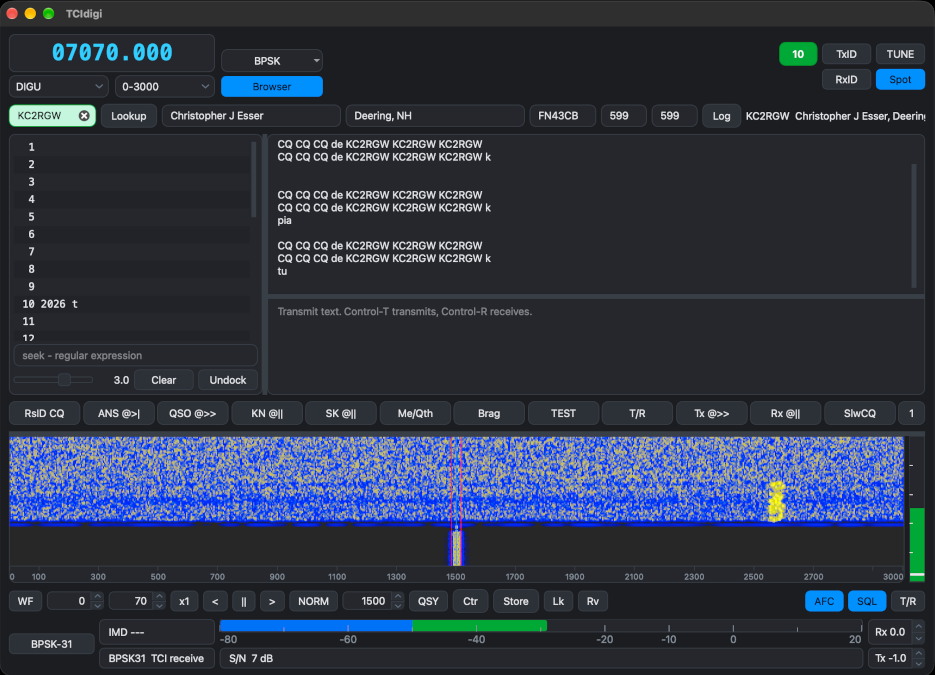Run the Brag macro
This screenshot has width=935, height=675.
pos(489,413)
